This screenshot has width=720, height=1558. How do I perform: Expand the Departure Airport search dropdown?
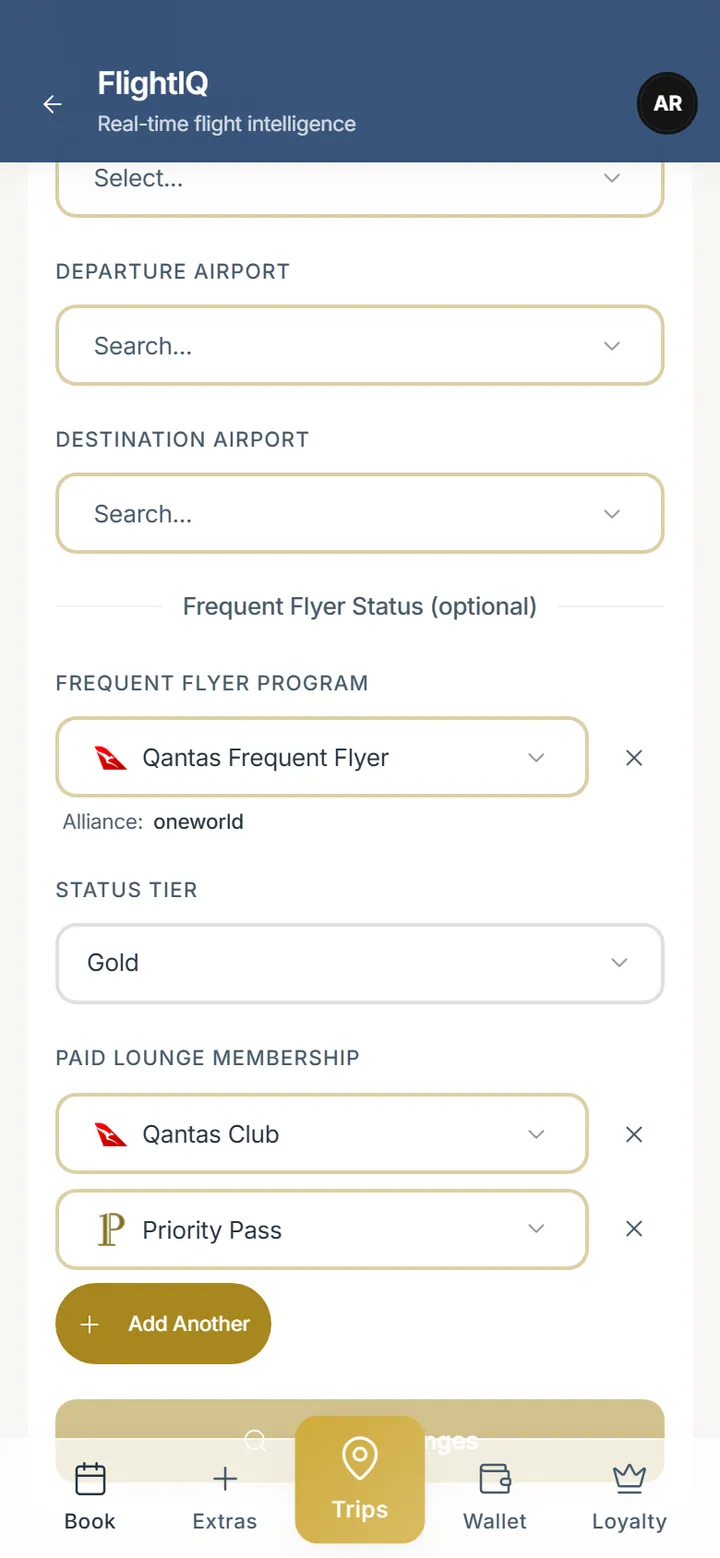point(360,345)
